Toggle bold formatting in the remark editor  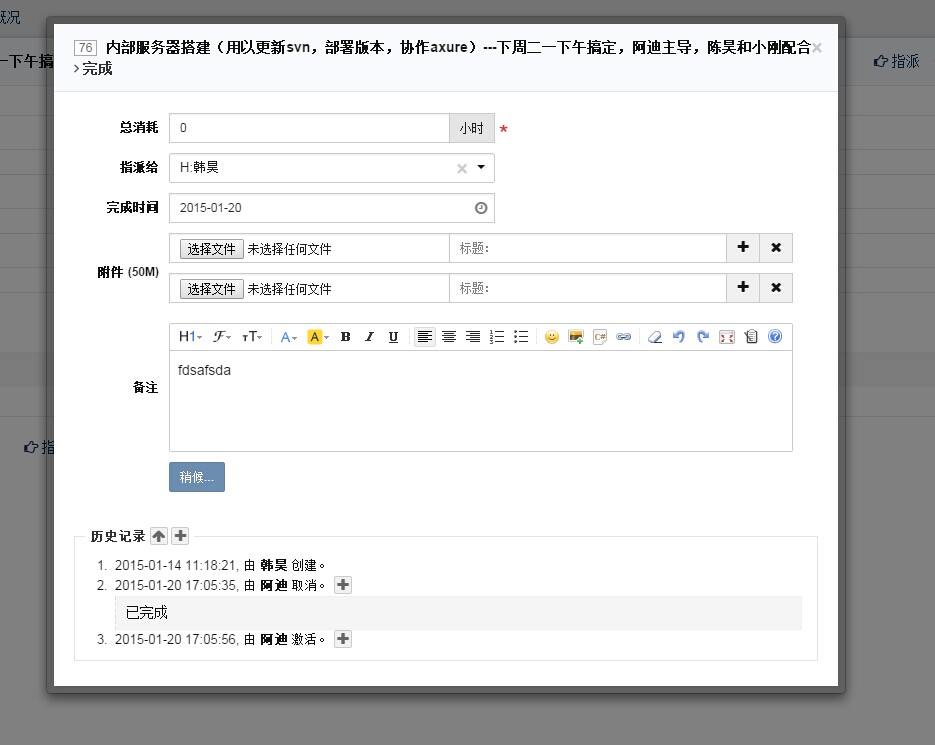tap(345, 337)
